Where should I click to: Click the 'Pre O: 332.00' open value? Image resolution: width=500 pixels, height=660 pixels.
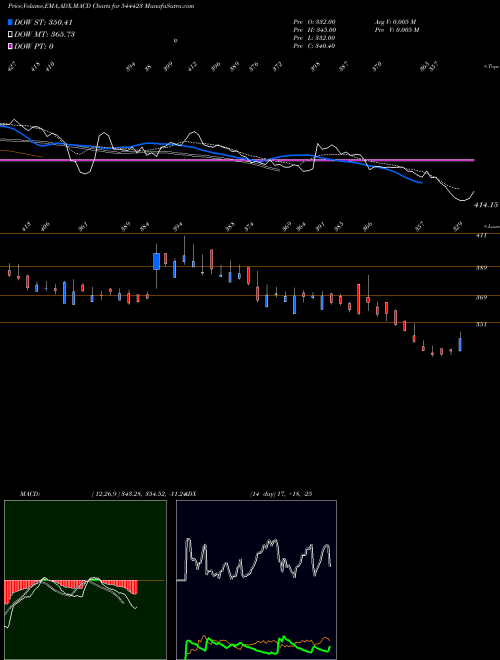click(314, 22)
